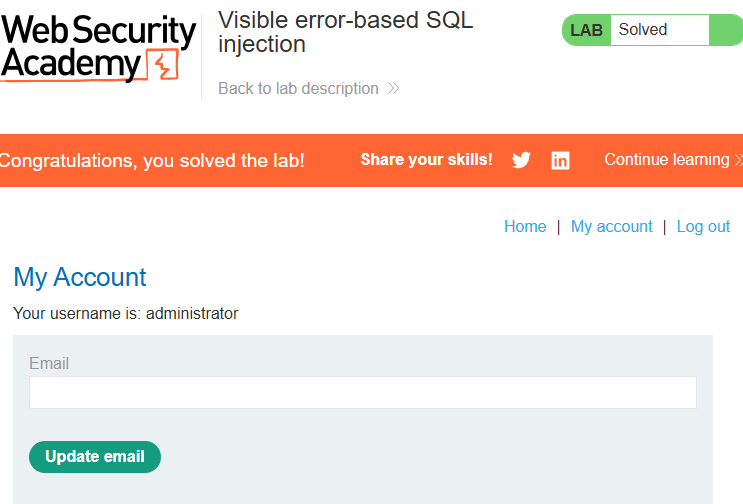Click the Congratulations banner message
The width and height of the screenshot is (743, 504).
pos(152,161)
